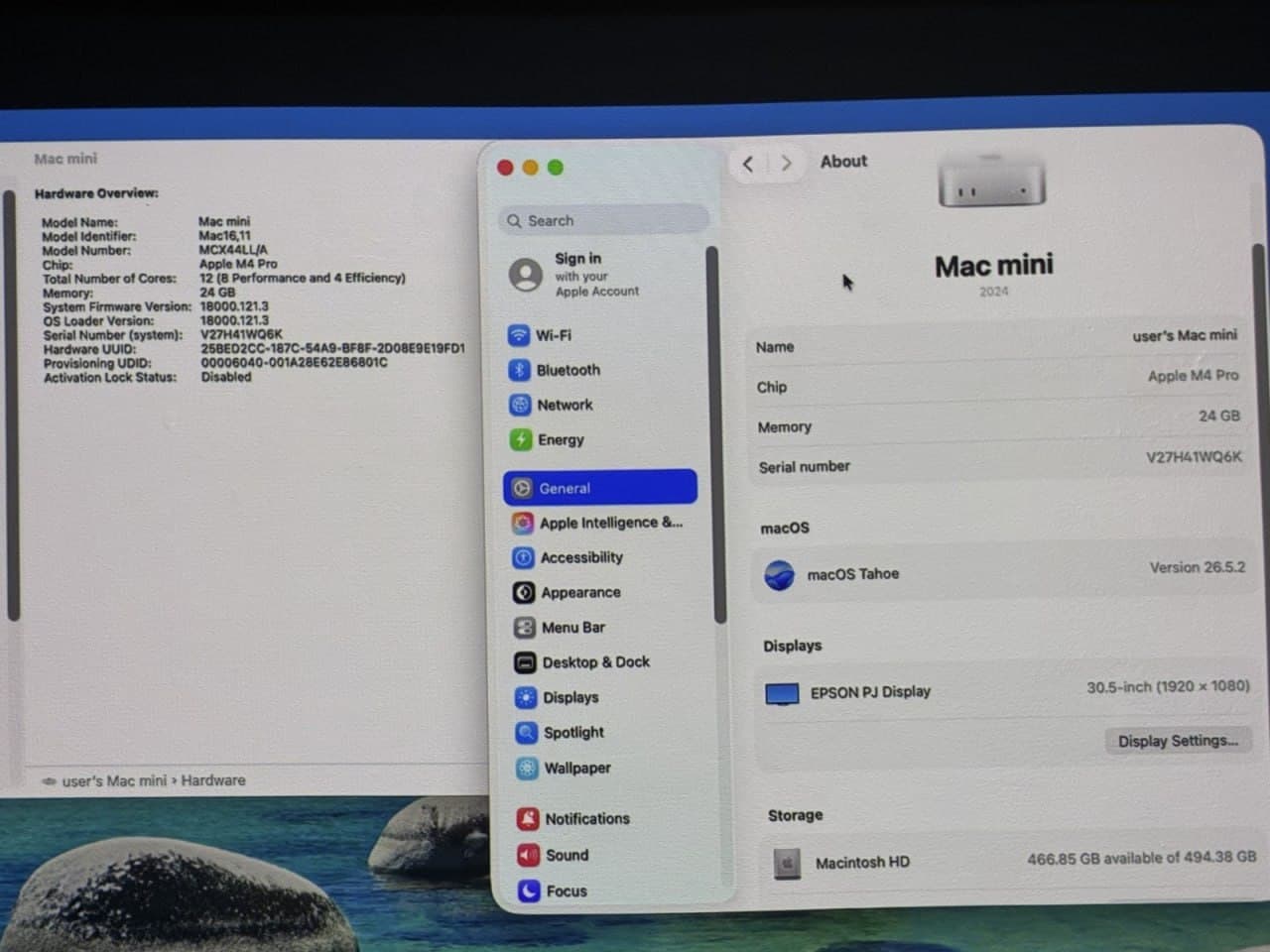Go forward with the right chevron

[x=787, y=164]
